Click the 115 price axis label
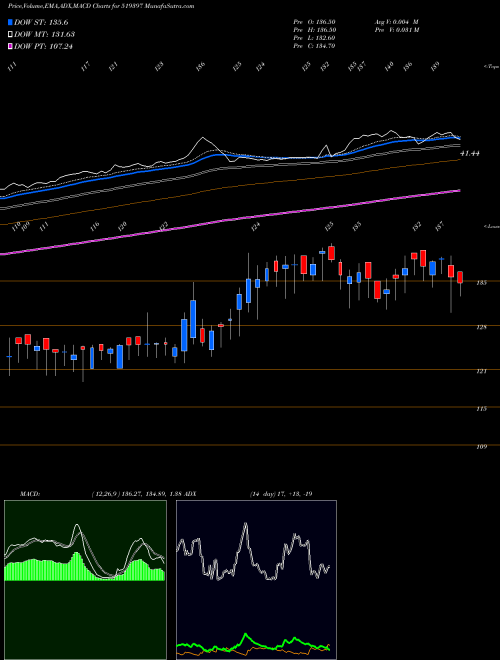The width and height of the screenshot is (500, 660). pos(482,409)
